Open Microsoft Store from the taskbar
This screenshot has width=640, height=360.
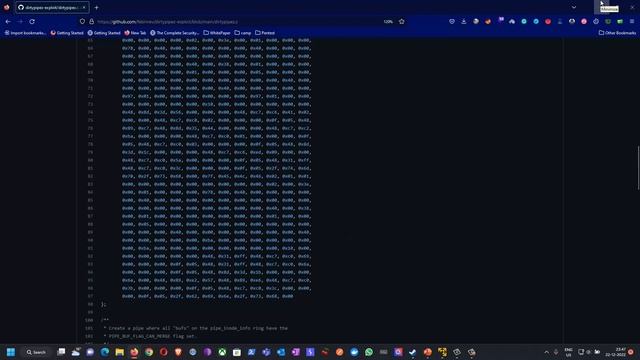click(x=237, y=352)
